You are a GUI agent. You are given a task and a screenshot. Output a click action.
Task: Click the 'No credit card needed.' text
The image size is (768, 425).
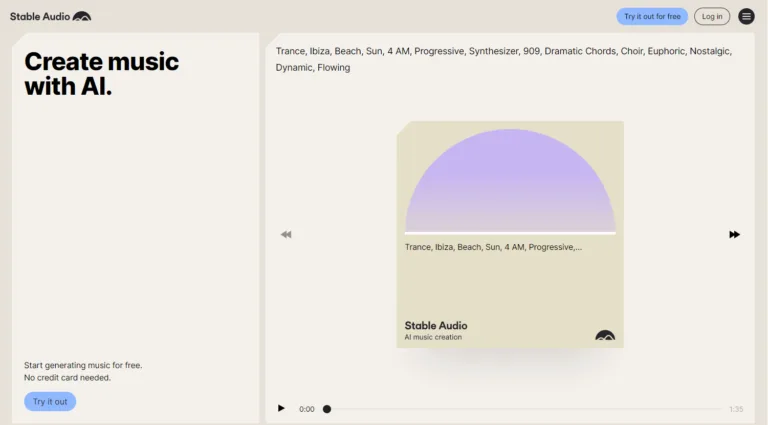pyautogui.click(x=67, y=378)
